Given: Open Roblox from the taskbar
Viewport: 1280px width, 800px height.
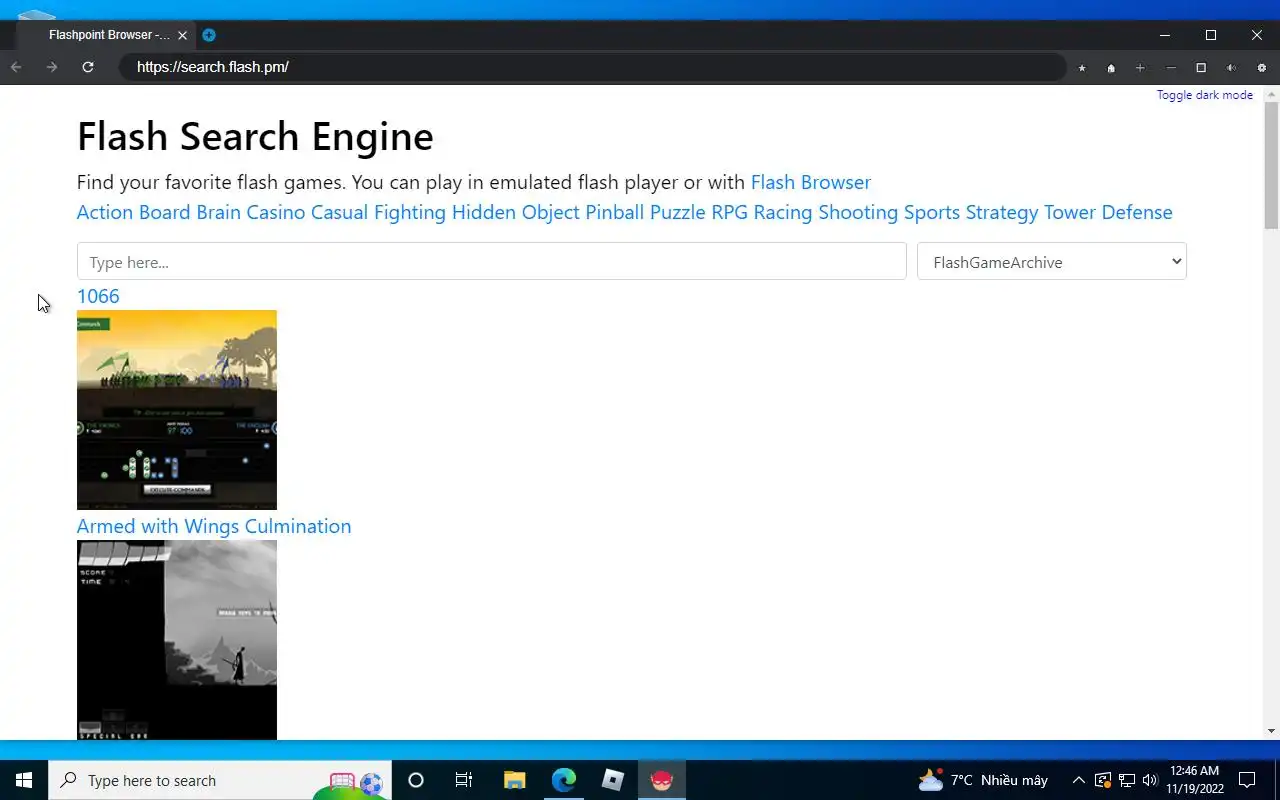Looking at the screenshot, I should pos(613,780).
